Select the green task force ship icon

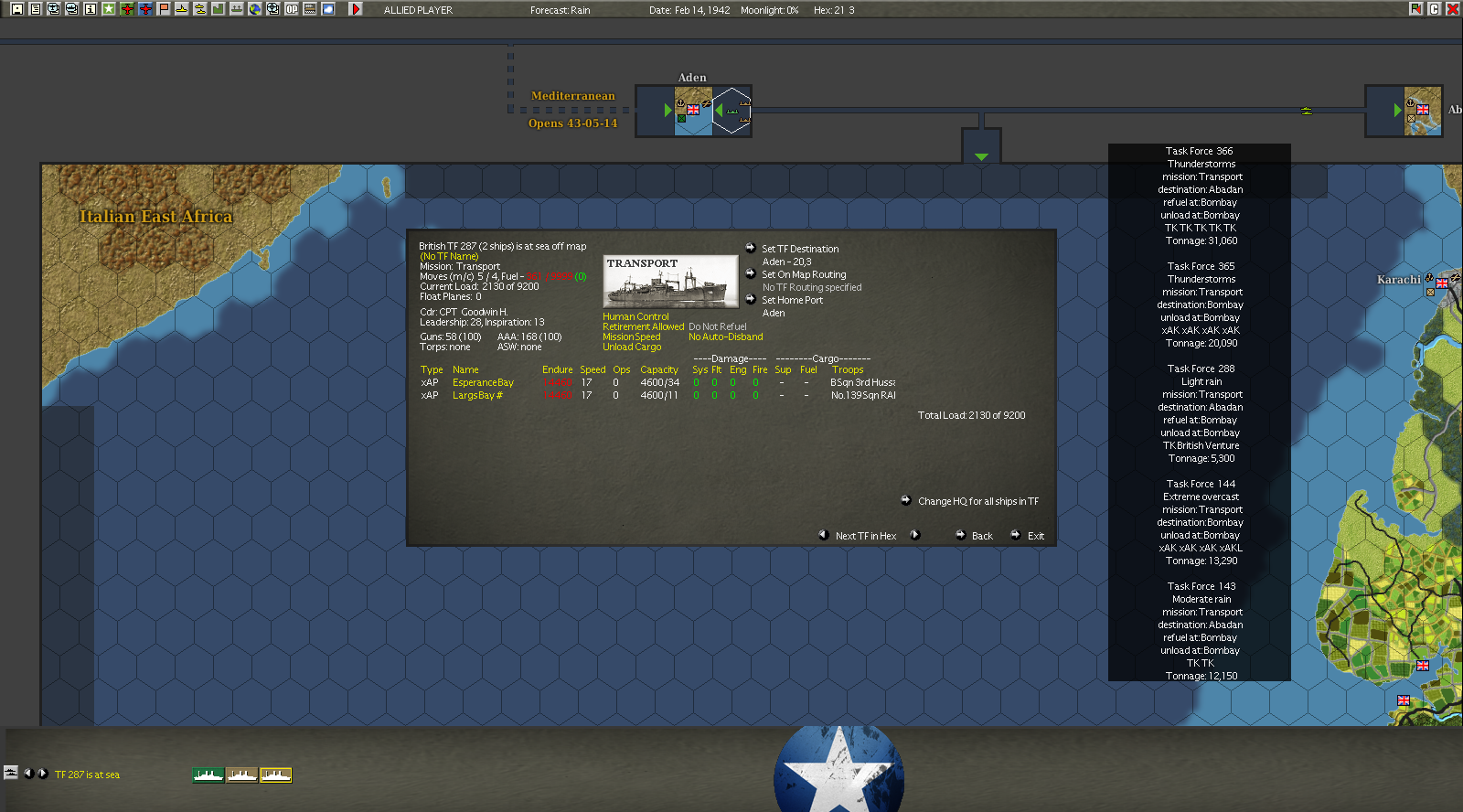pyautogui.click(x=208, y=775)
